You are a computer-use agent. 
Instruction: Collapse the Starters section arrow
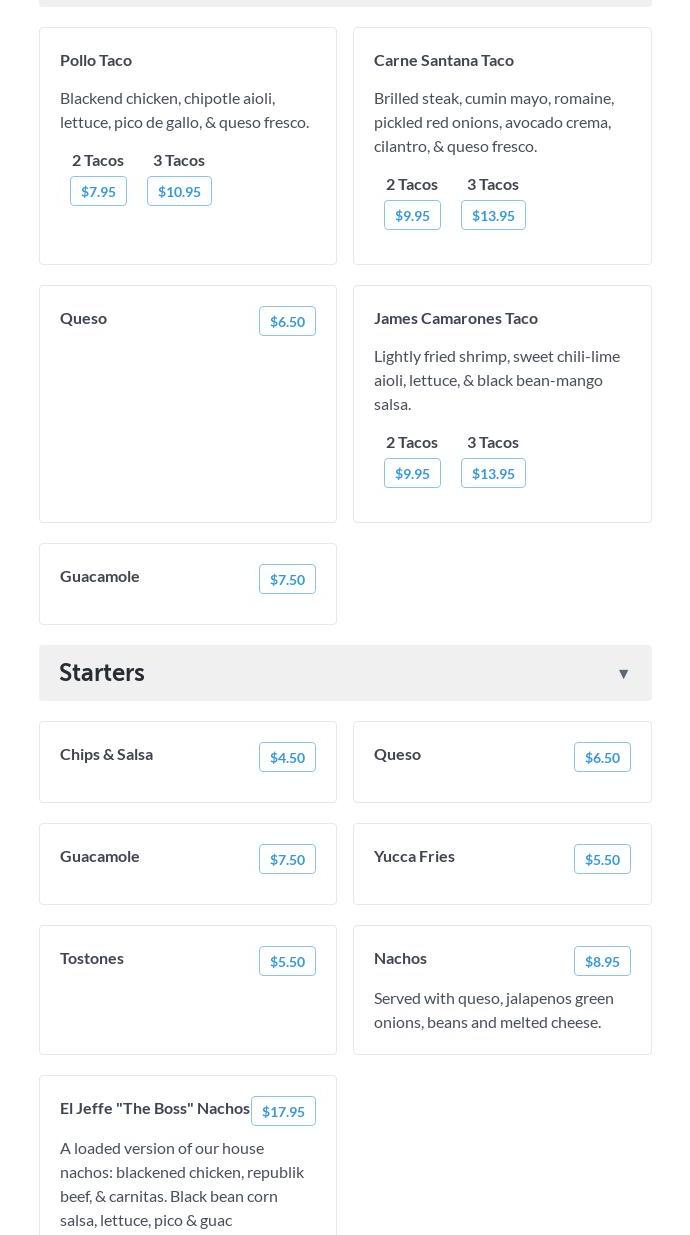(x=623, y=673)
